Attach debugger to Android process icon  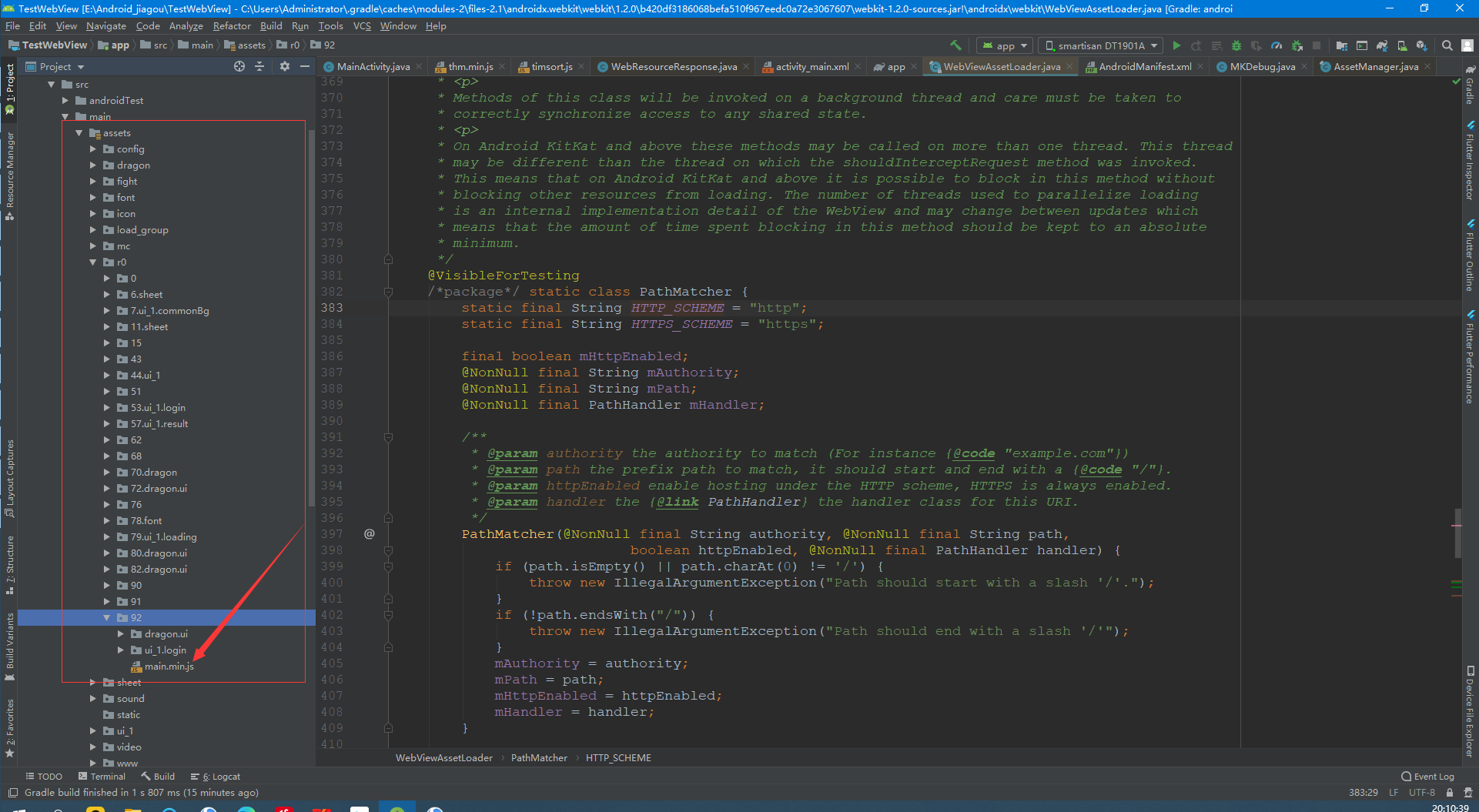pos(1297,45)
